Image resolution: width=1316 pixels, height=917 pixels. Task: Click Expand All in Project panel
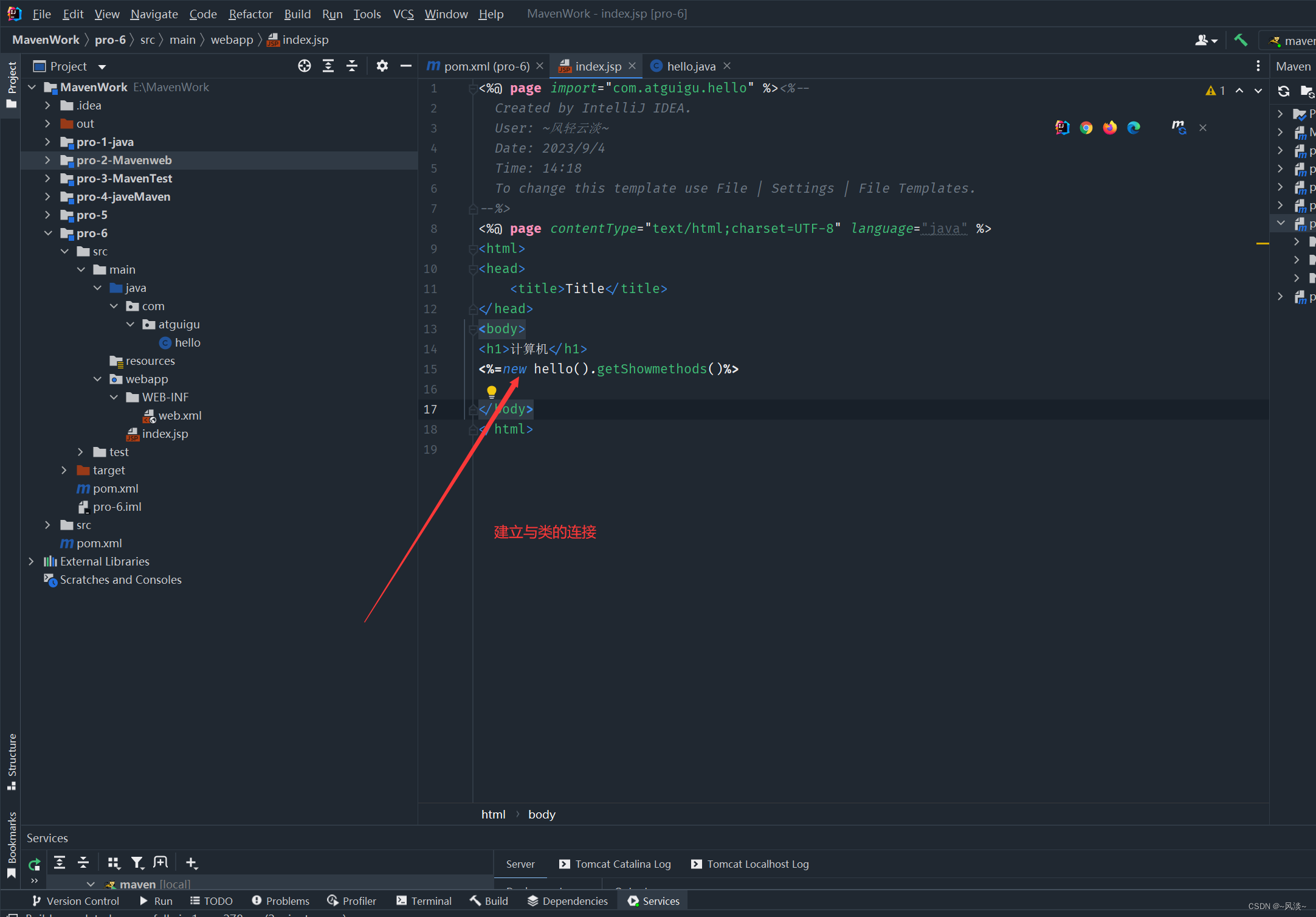coord(328,66)
